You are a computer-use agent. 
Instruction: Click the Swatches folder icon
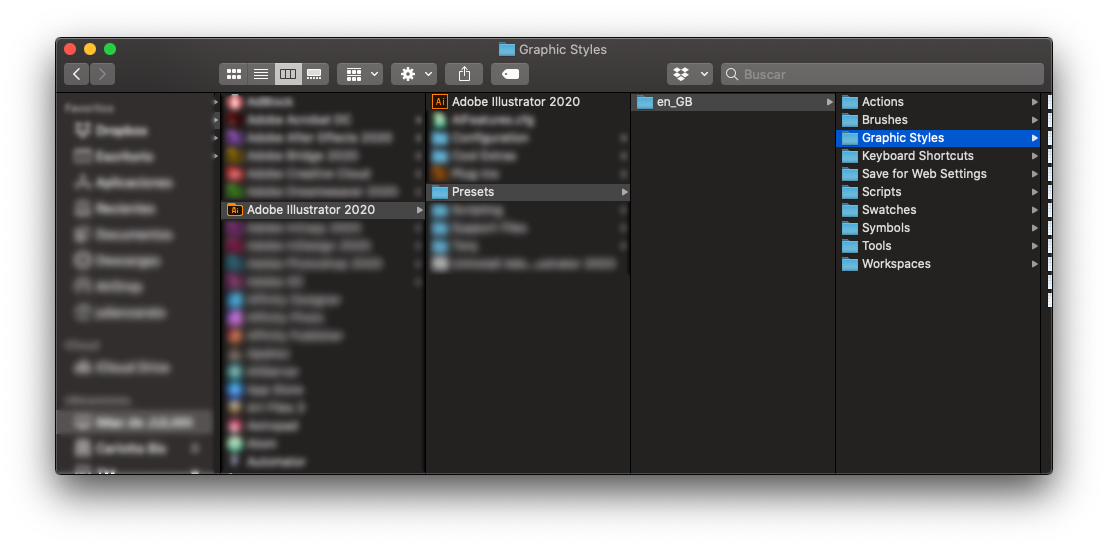(x=850, y=210)
